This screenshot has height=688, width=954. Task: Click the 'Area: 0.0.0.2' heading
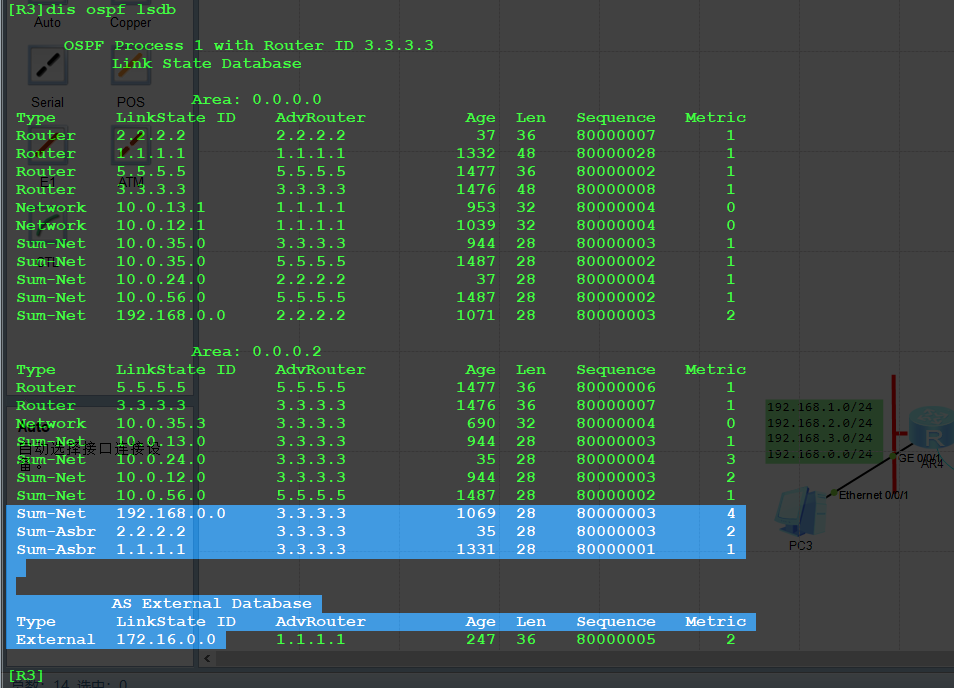[x=256, y=352]
